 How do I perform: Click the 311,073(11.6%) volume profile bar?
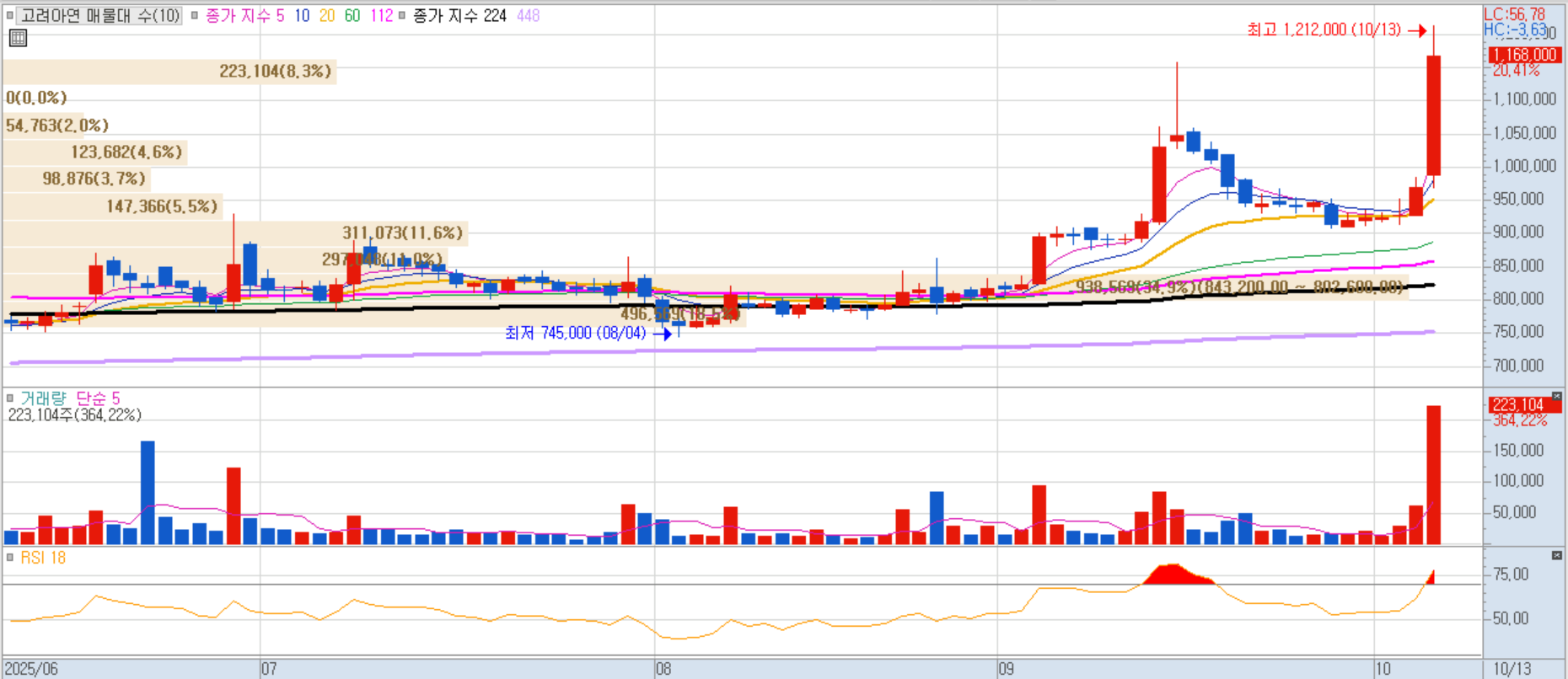pos(235,233)
